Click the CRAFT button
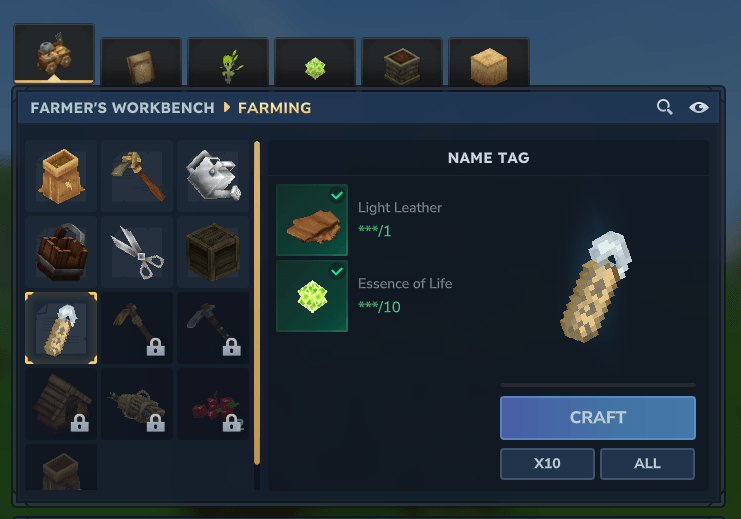 [x=598, y=418]
